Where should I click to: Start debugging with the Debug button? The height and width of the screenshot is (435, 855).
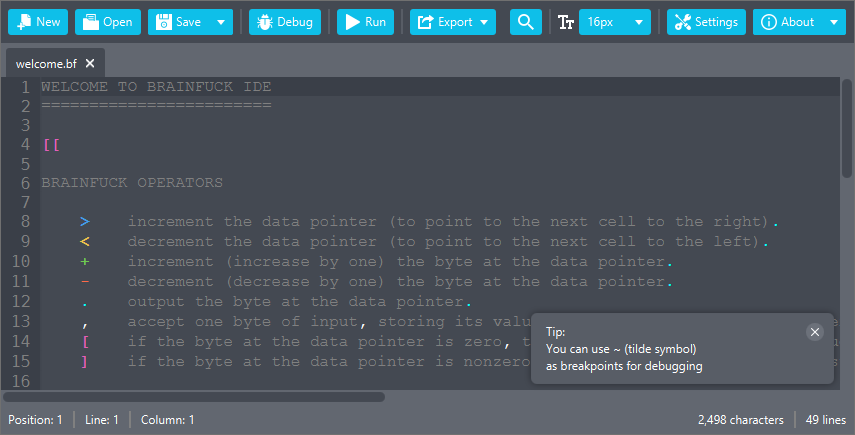coord(285,22)
